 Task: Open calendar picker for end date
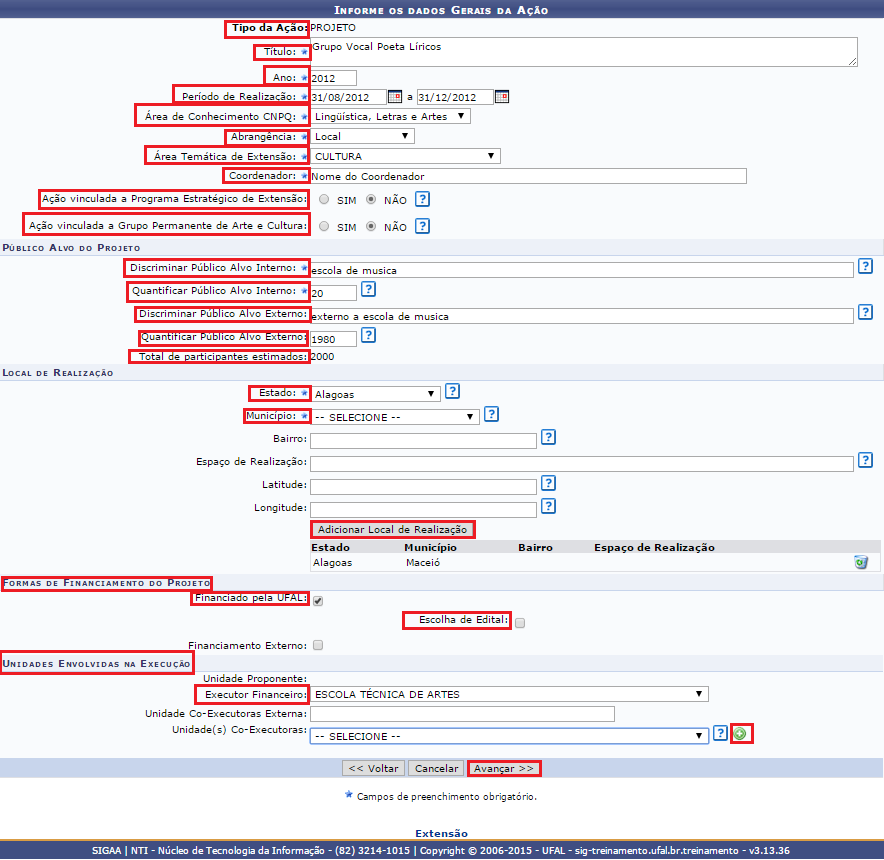point(501,97)
